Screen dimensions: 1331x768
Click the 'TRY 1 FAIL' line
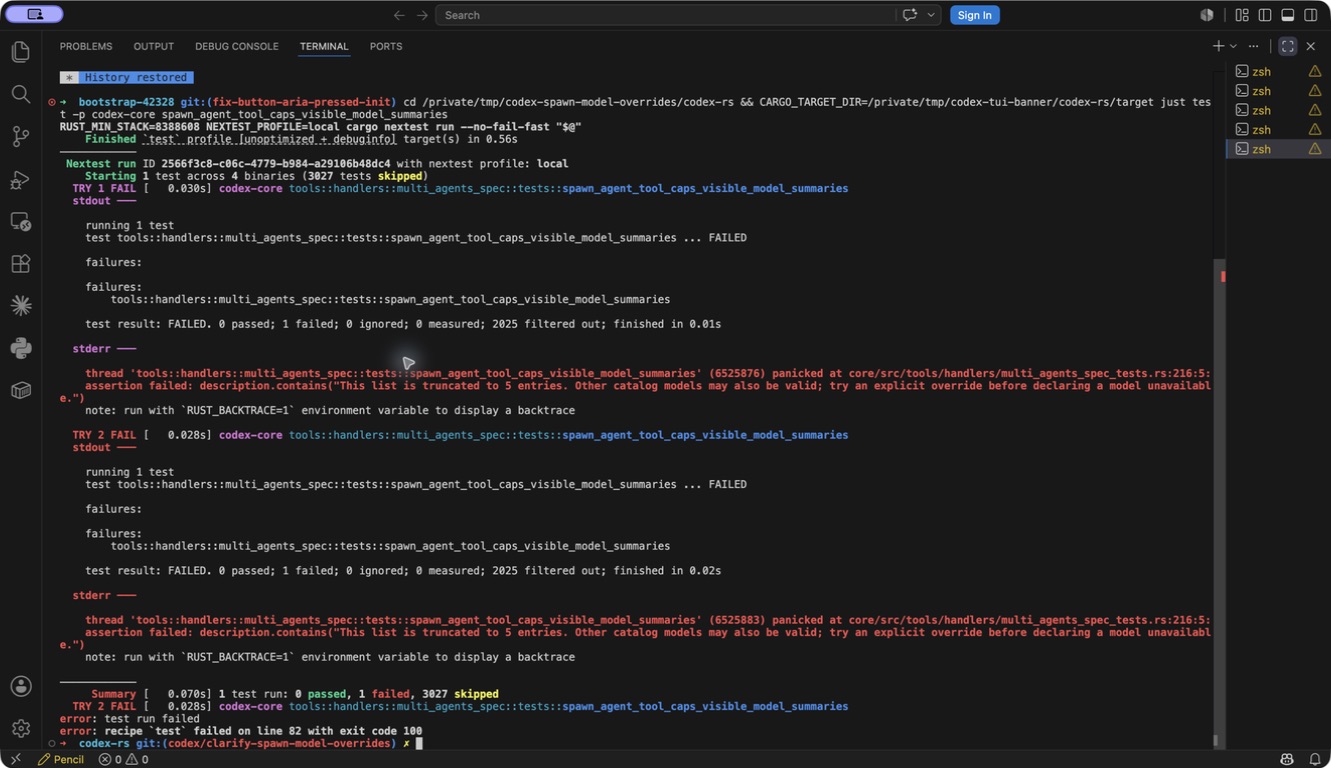(460, 188)
